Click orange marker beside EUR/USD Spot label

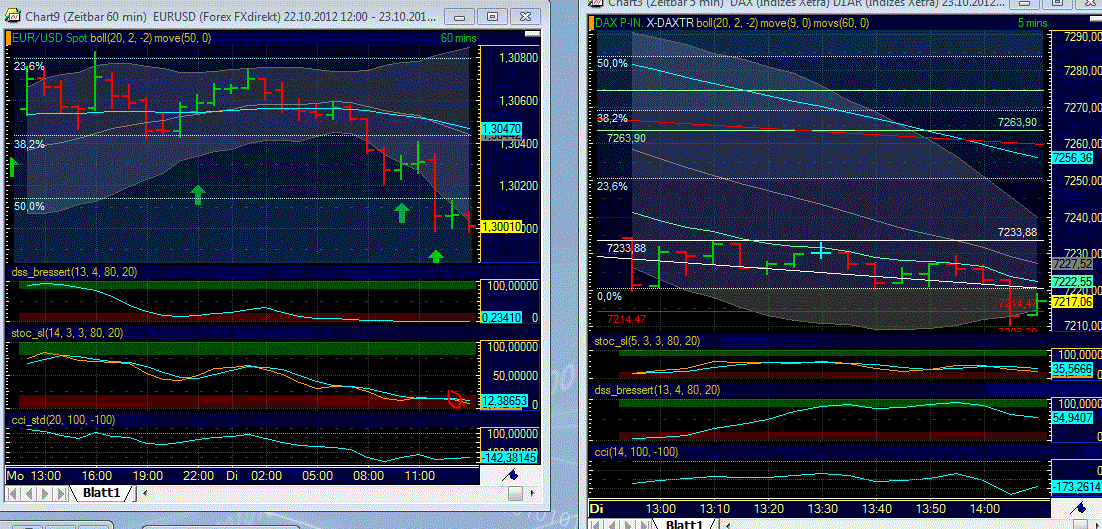[8, 38]
